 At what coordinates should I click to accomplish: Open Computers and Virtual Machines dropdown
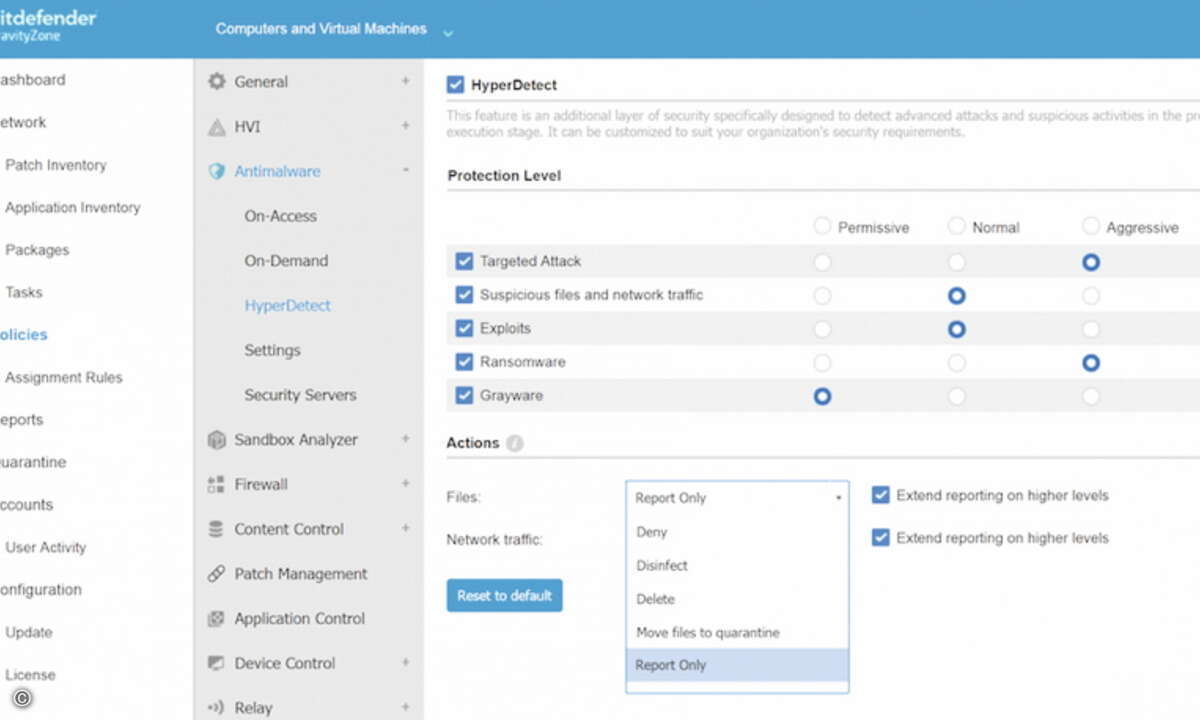tap(334, 29)
